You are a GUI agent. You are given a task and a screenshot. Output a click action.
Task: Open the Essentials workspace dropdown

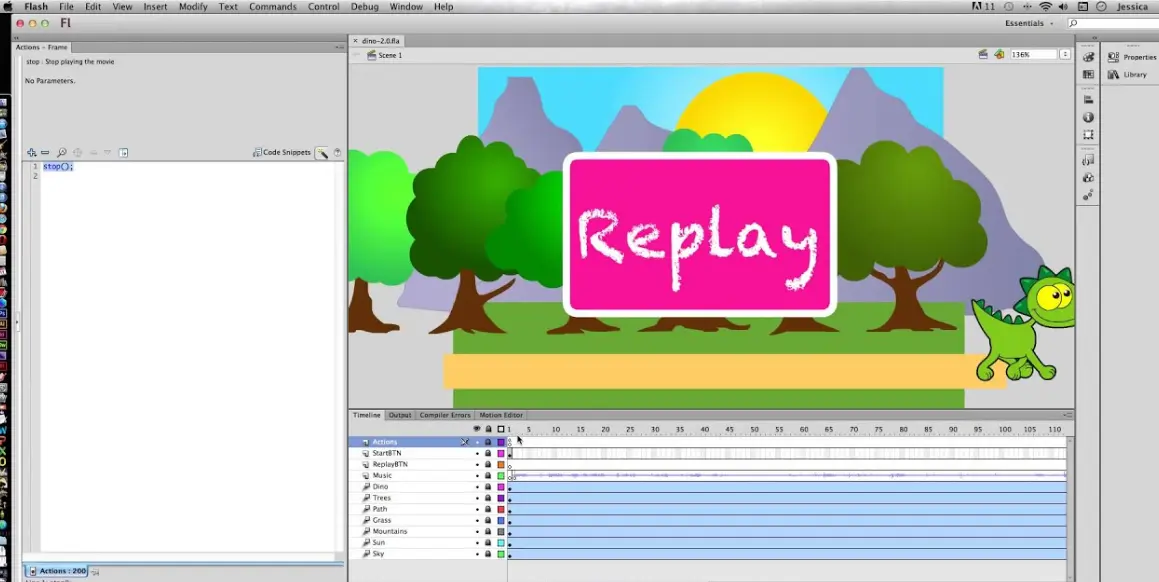[1028, 23]
